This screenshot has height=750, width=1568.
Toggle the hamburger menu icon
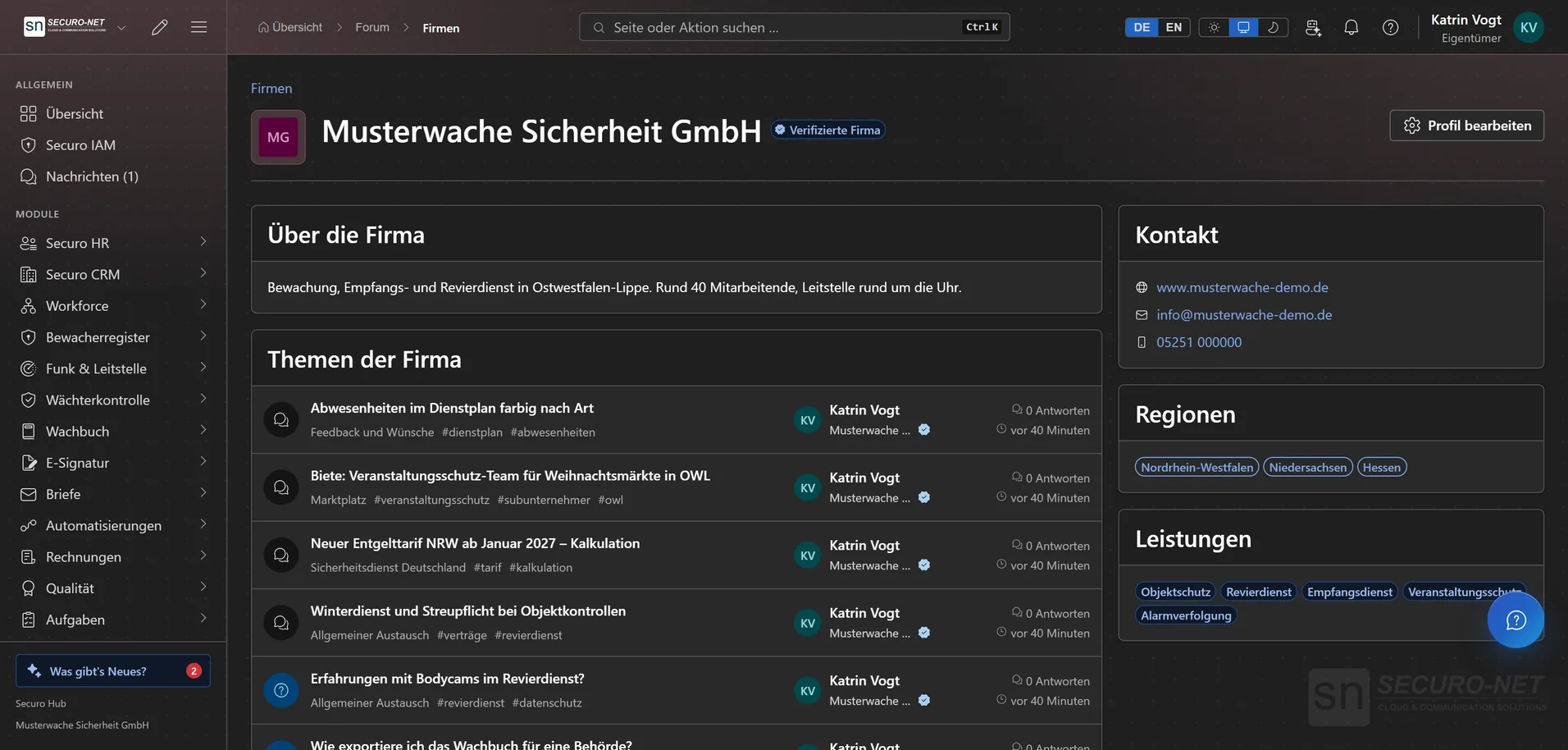click(x=198, y=27)
